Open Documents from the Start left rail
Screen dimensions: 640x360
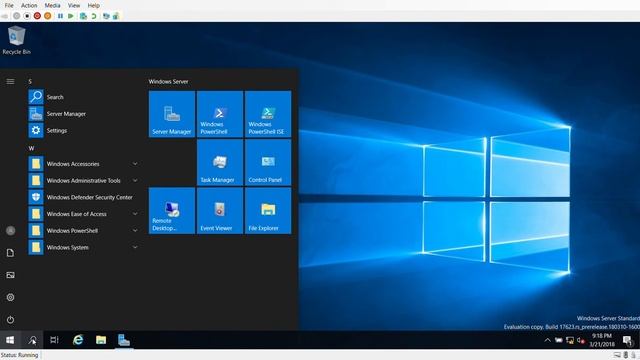coord(11,253)
